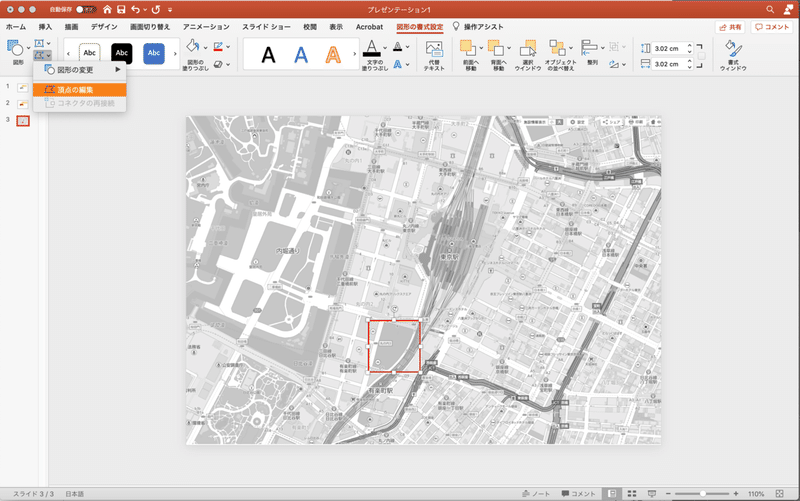Apply the orange outlined WordArt A style
This screenshot has height=501, width=800.
coord(333,54)
